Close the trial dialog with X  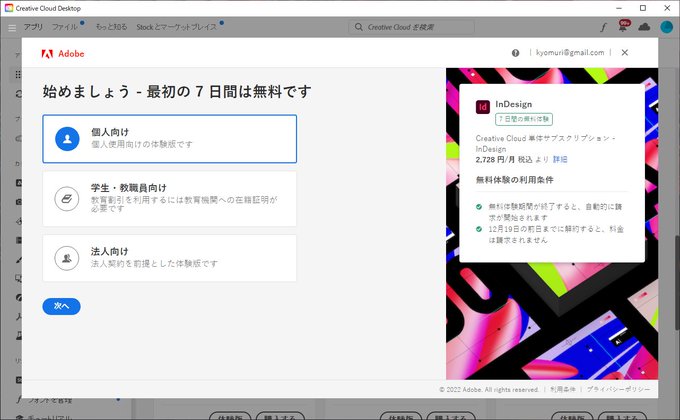tap(624, 52)
